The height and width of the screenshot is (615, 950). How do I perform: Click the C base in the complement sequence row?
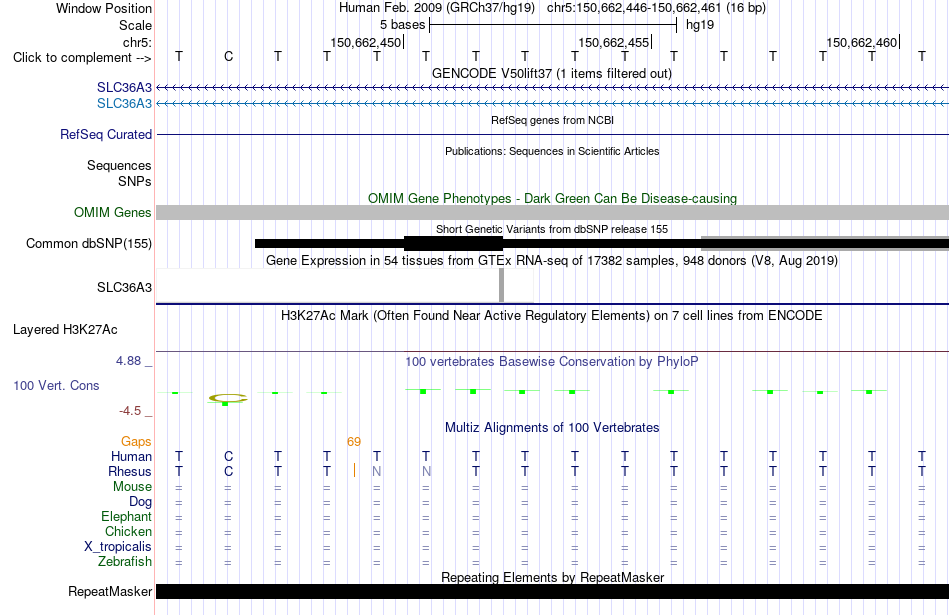[228, 56]
